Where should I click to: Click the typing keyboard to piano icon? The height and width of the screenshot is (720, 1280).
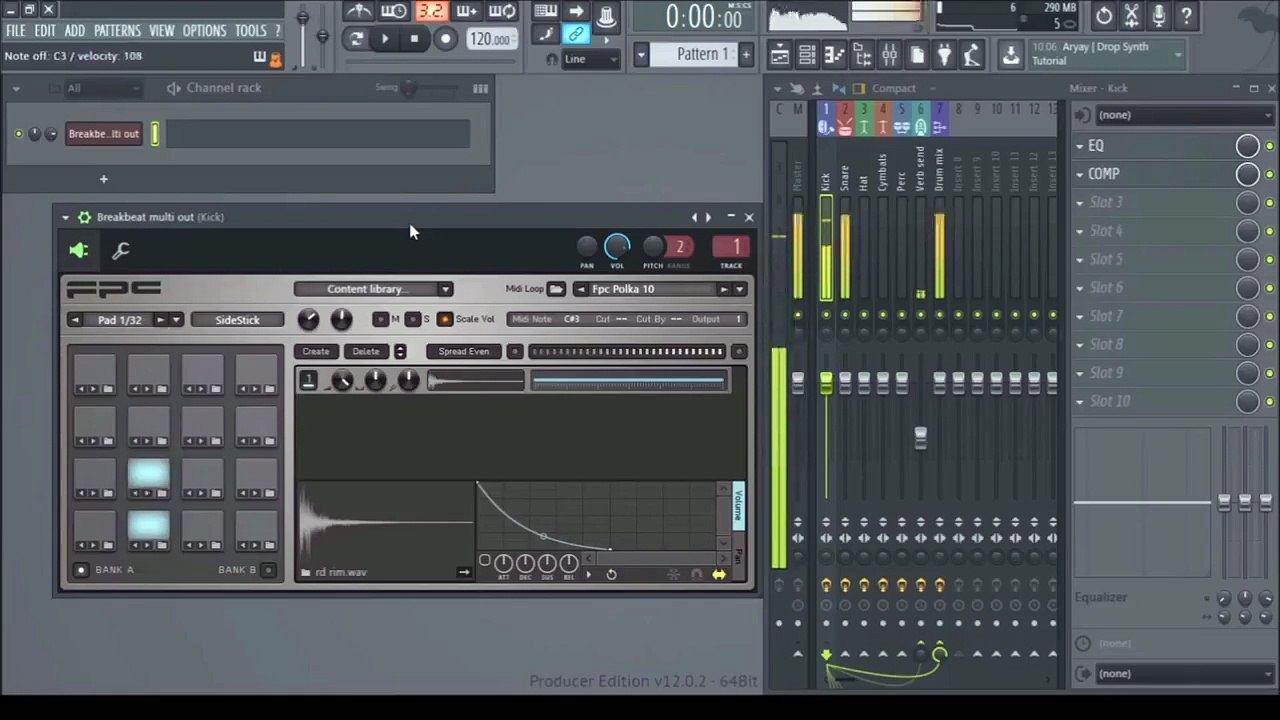(545, 11)
